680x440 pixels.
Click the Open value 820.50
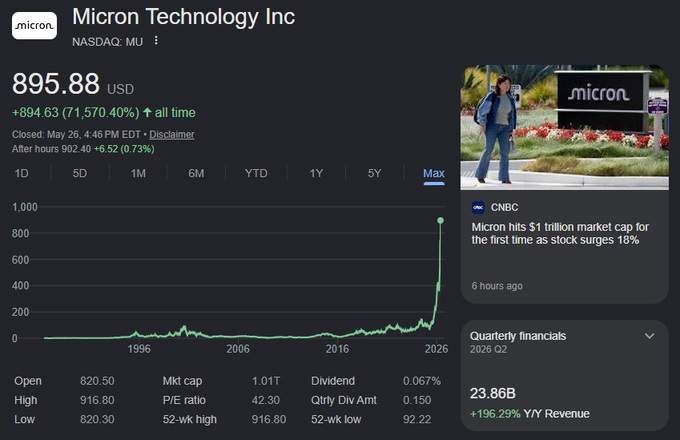coord(97,381)
